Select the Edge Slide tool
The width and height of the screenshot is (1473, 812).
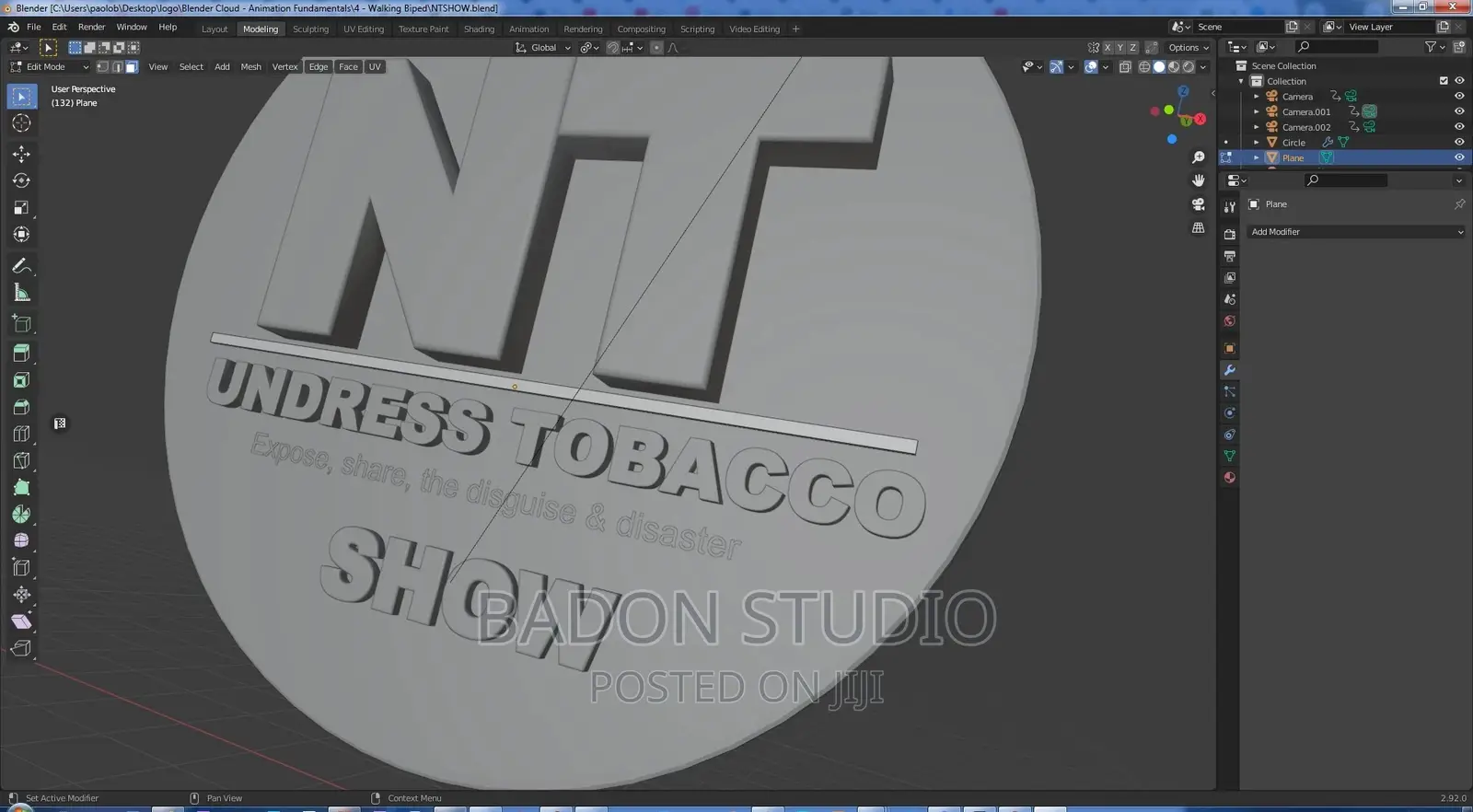pyautogui.click(x=21, y=568)
